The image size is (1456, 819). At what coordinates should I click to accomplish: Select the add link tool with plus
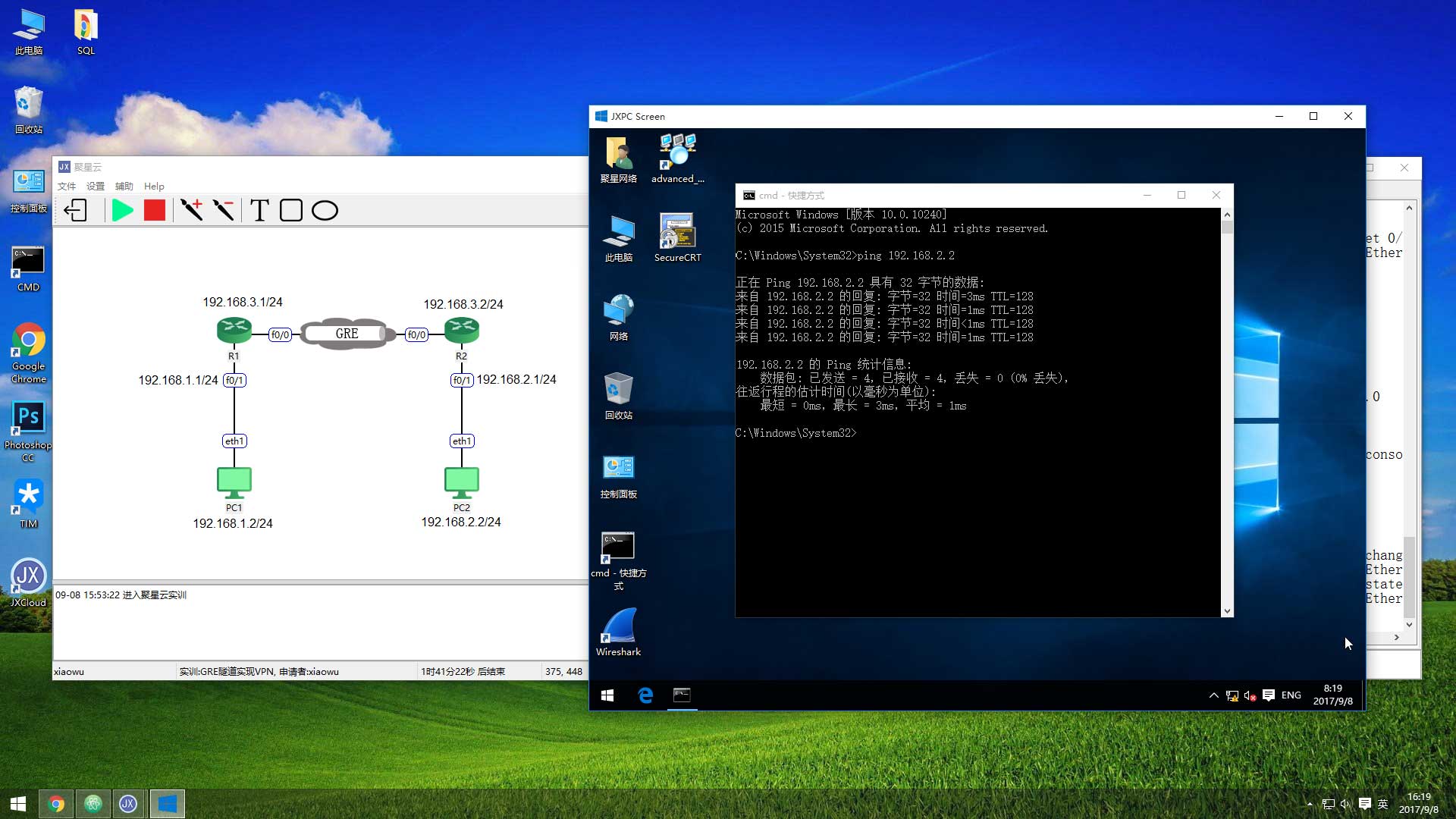point(191,210)
